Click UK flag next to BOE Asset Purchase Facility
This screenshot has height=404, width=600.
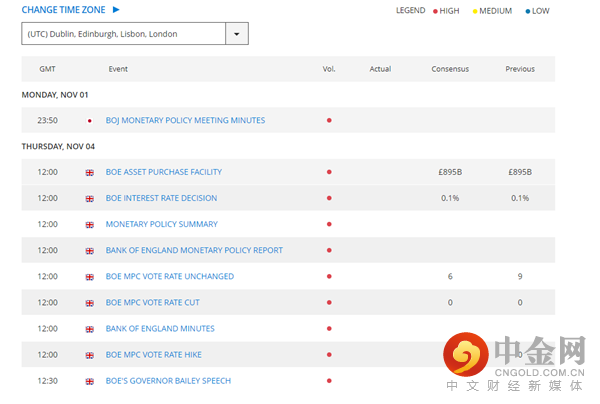(89, 172)
